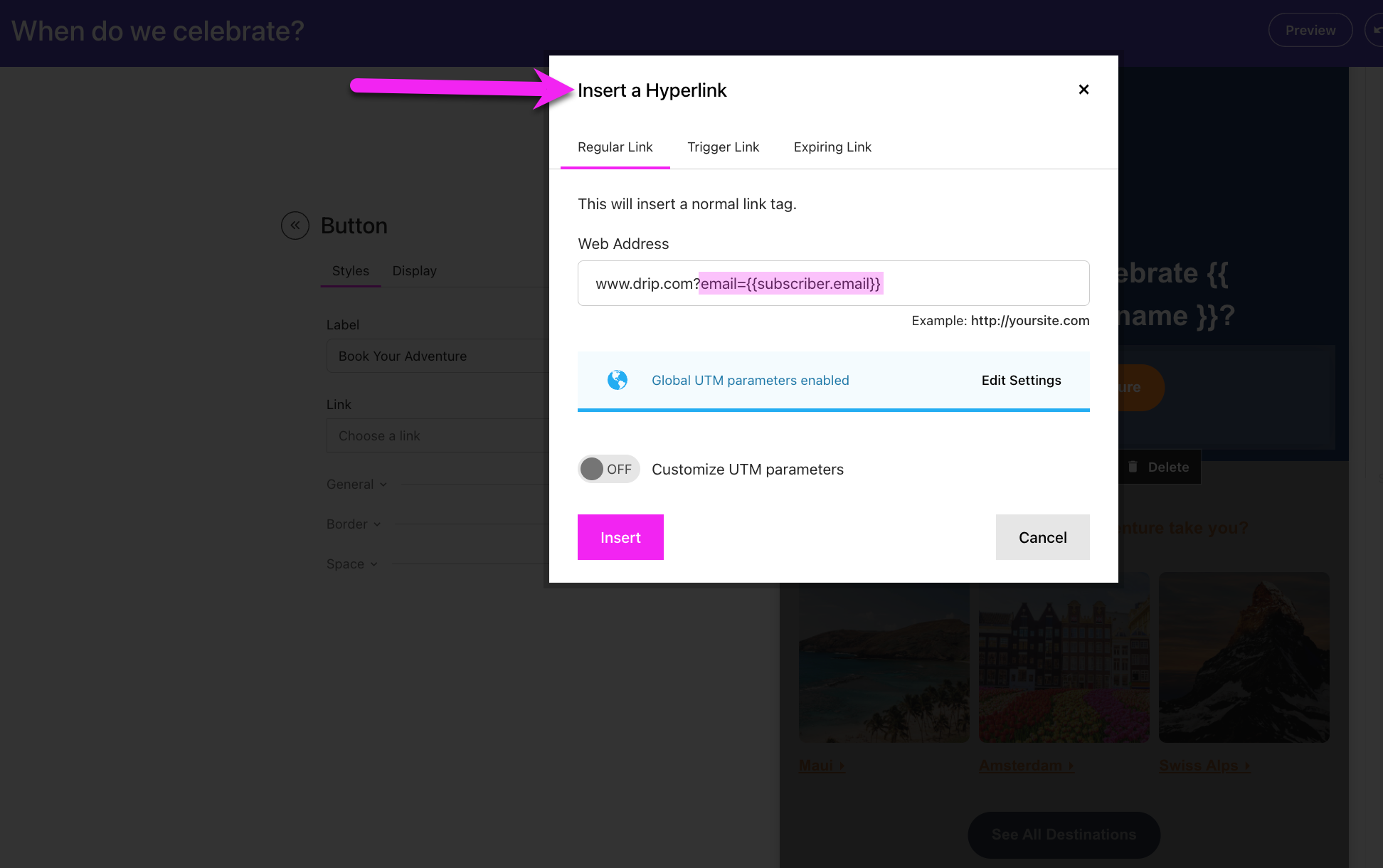The height and width of the screenshot is (868, 1383).
Task: Click the globe icon beside UTM parameters text
Action: click(618, 380)
